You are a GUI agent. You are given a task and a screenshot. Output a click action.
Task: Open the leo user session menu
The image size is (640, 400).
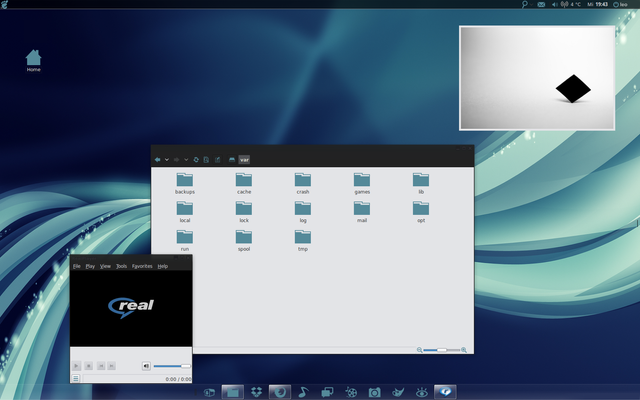click(x=620, y=4)
